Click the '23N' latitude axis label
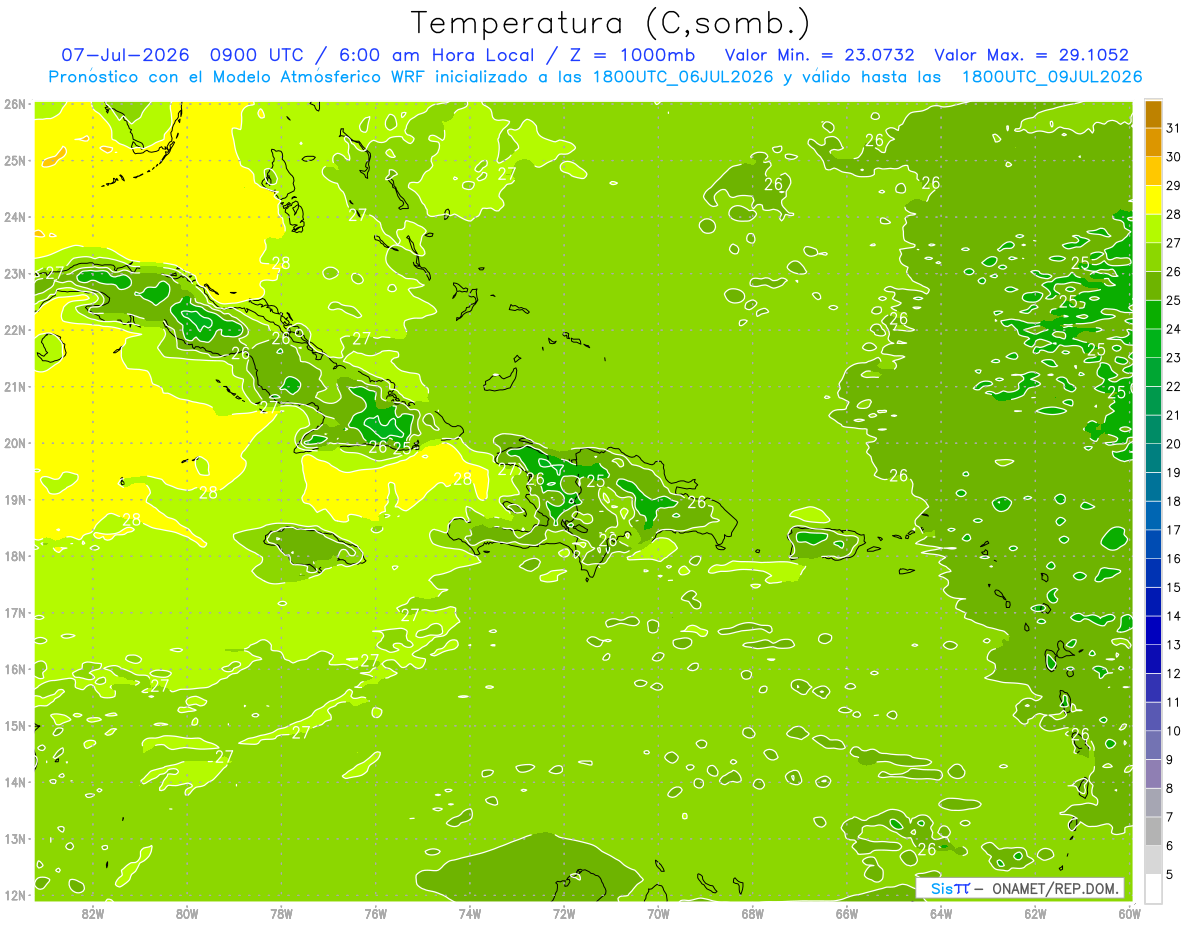The height and width of the screenshot is (927, 1200). (x=14, y=274)
